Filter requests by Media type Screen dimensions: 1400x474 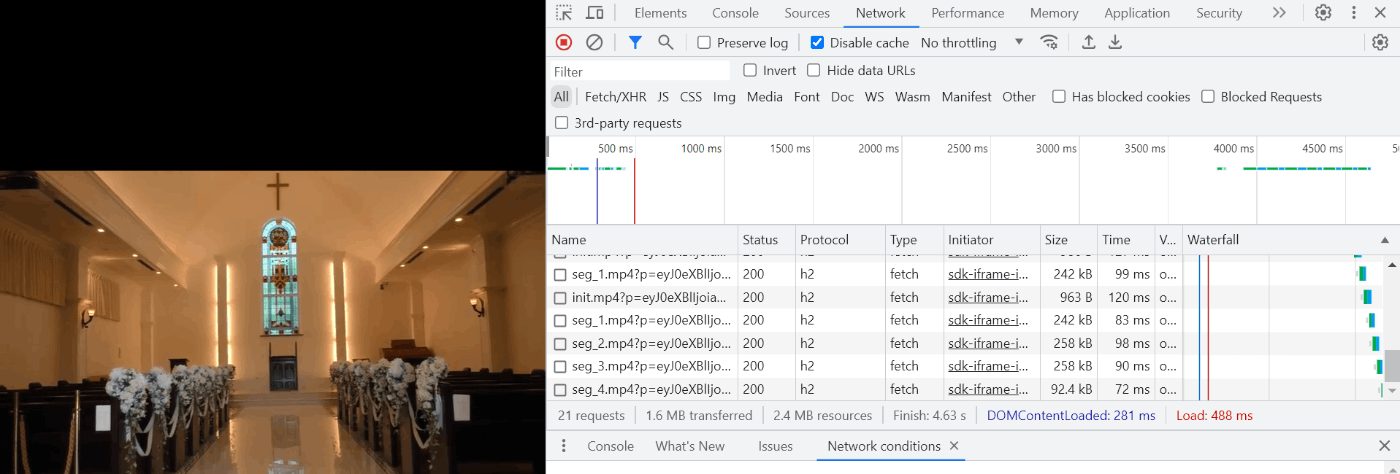[764, 97]
